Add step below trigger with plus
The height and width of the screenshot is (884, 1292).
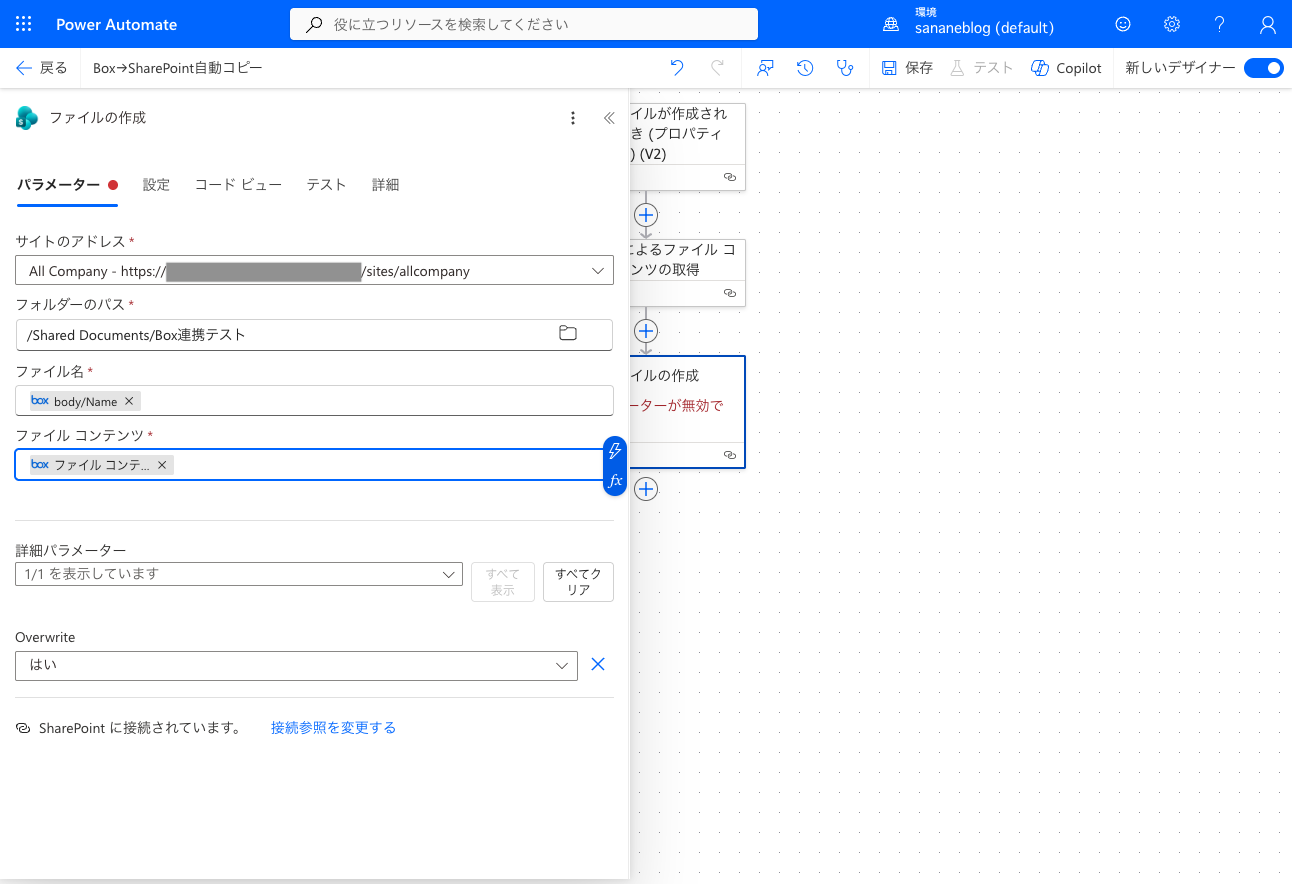(x=646, y=215)
